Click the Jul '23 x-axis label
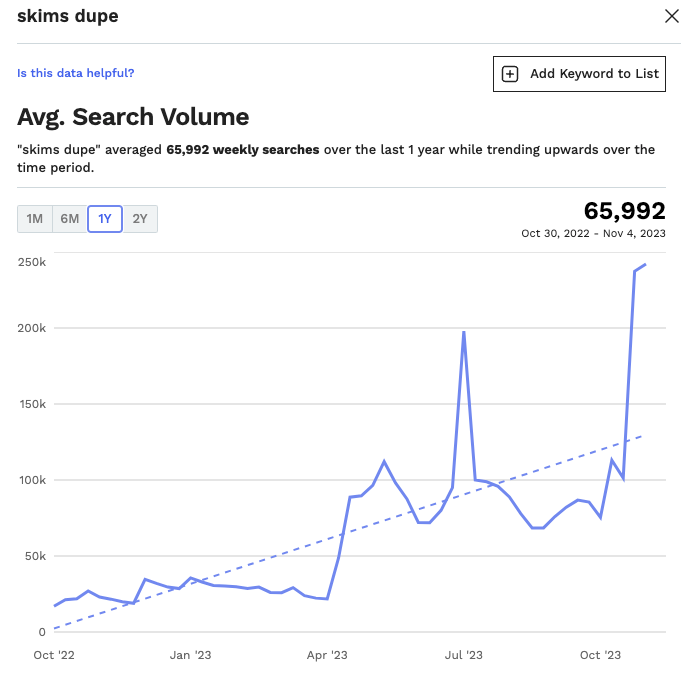This screenshot has height=688, width=692. pyautogui.click(x=463, y=655)
